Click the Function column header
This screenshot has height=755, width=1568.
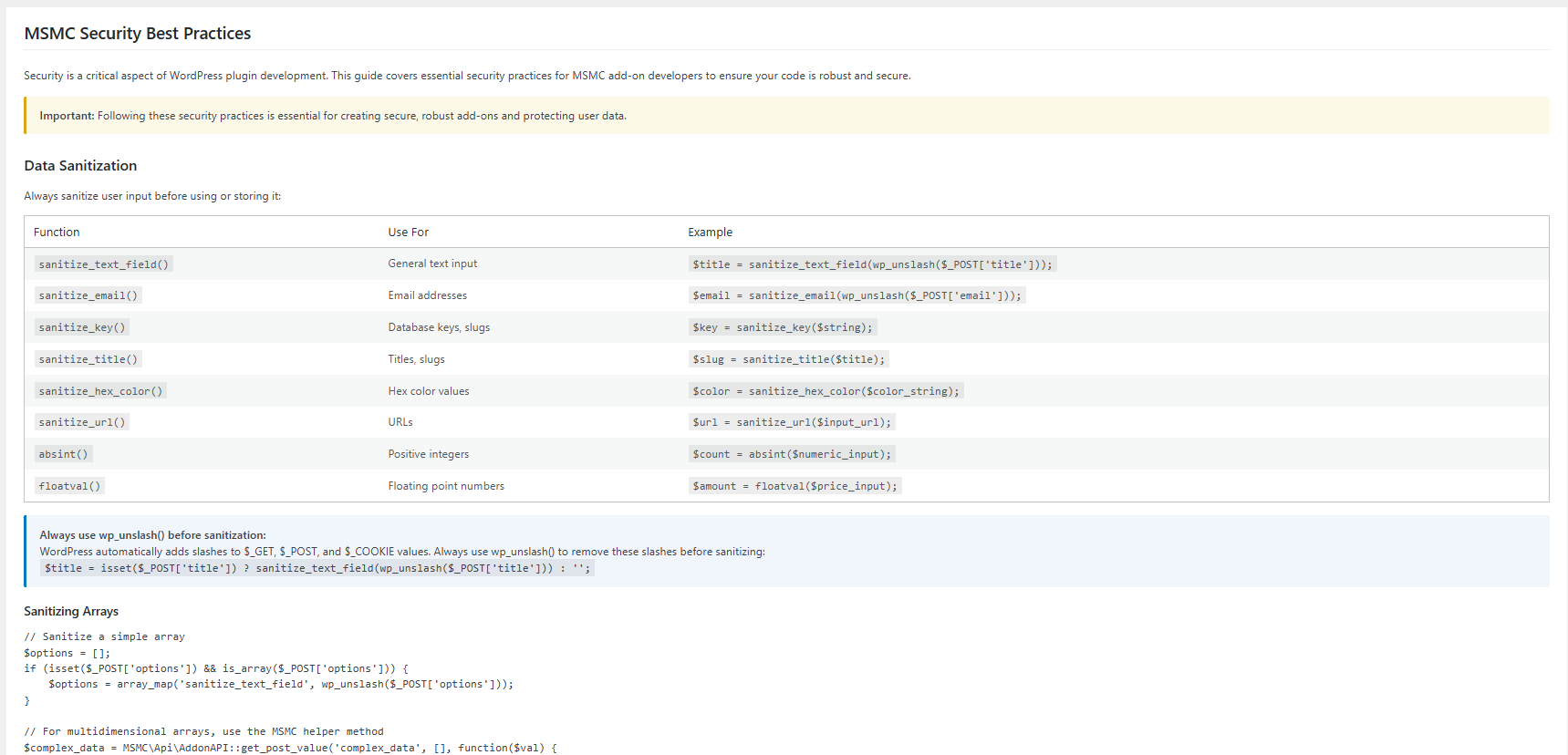click(x=57, y=233)
